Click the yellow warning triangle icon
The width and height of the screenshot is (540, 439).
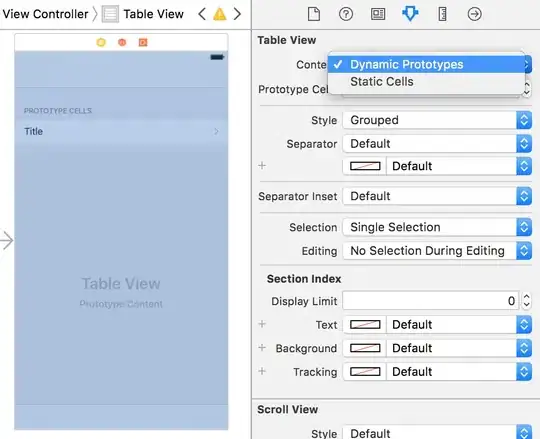219,14
